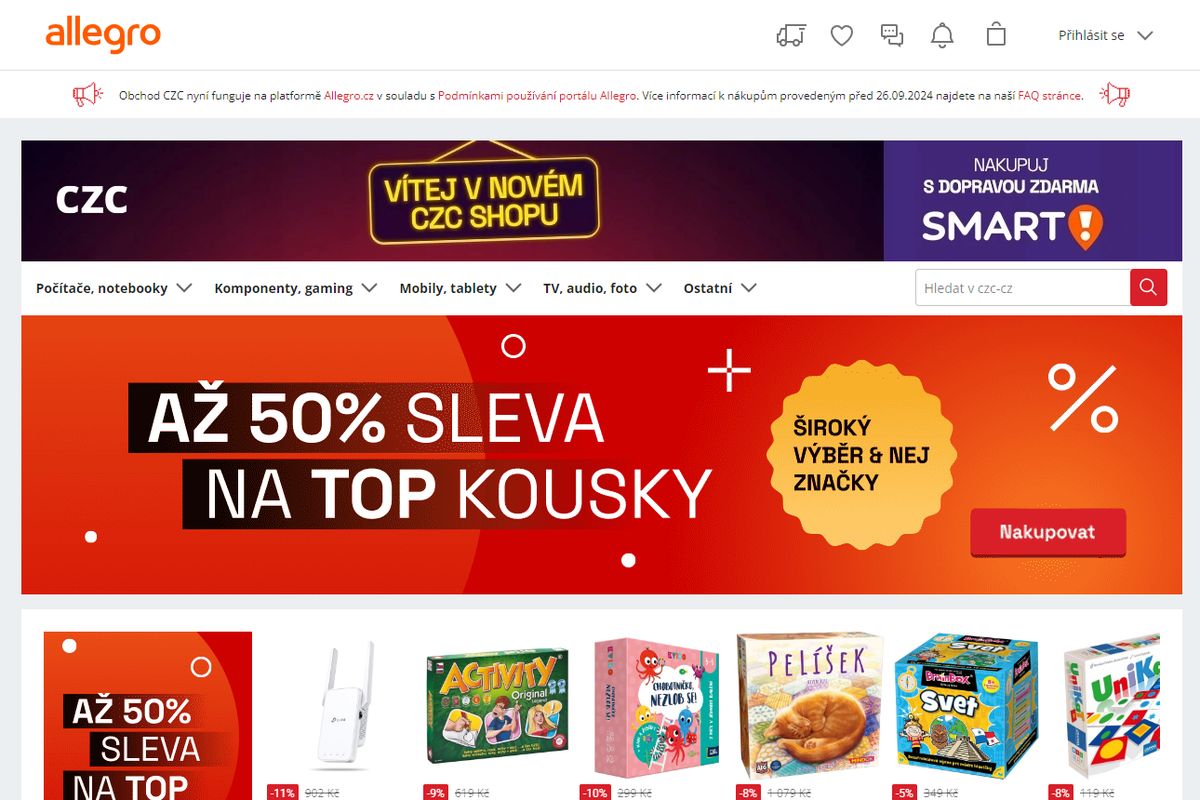Screen dimensions: 1200x800
Task: Open the Allegro.cz link in notice
Action: tap(349, 96)
